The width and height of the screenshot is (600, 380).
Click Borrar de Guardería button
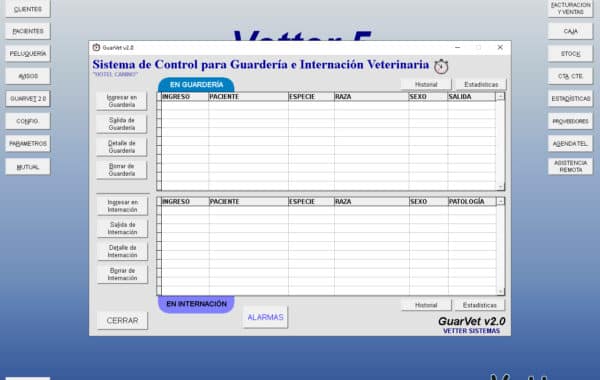[121, 170]
